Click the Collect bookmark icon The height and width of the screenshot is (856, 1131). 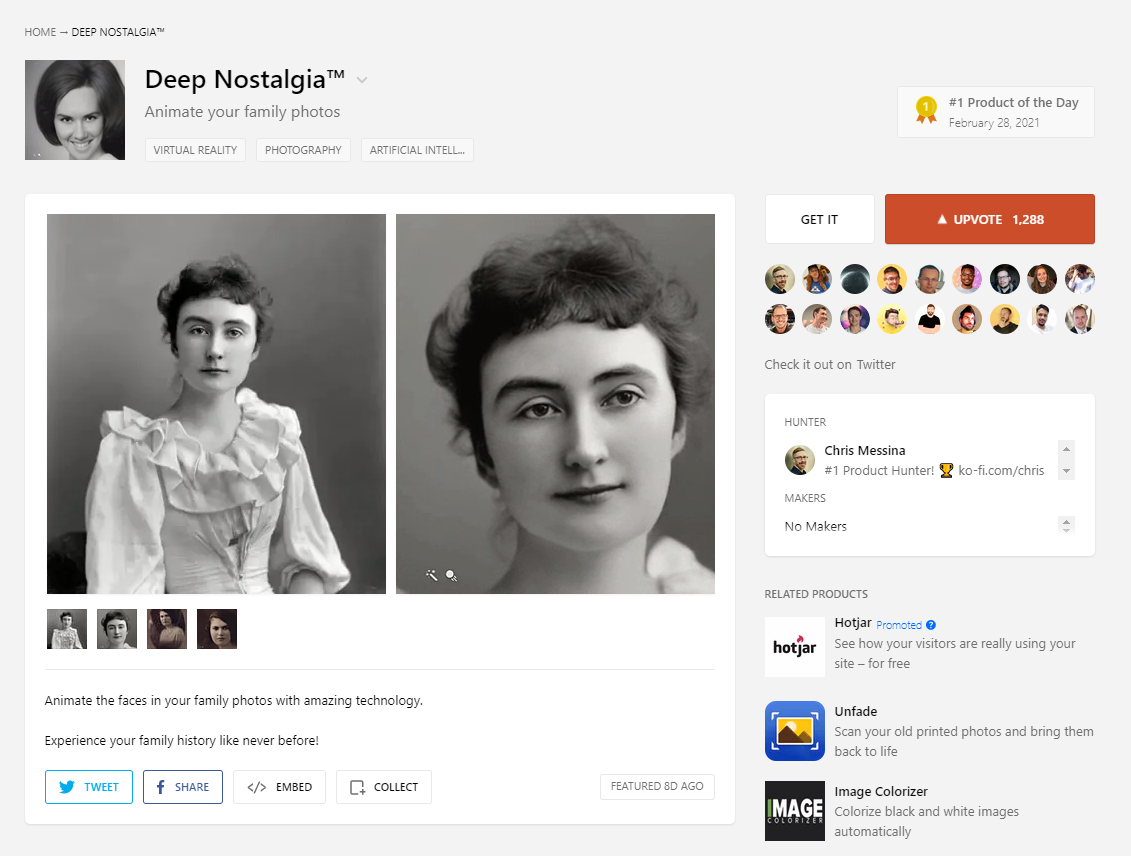[x=357, y=787]
